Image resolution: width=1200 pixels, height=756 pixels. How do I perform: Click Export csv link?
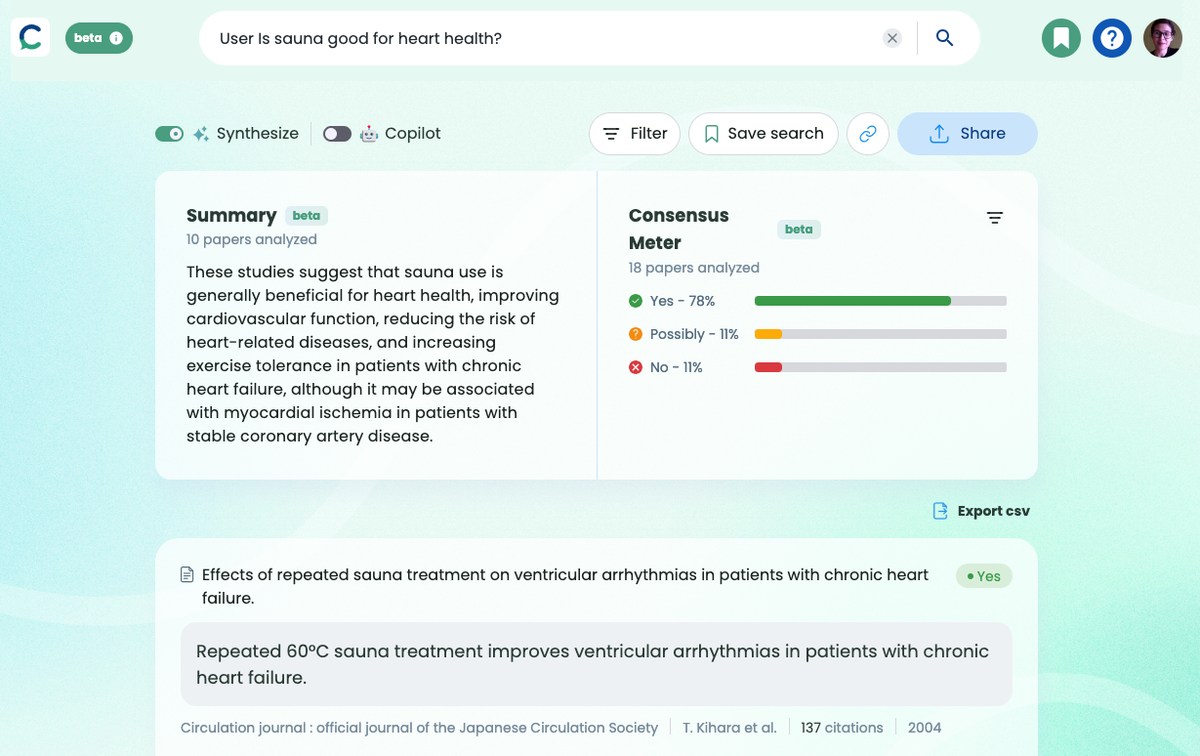click(981, 511)
